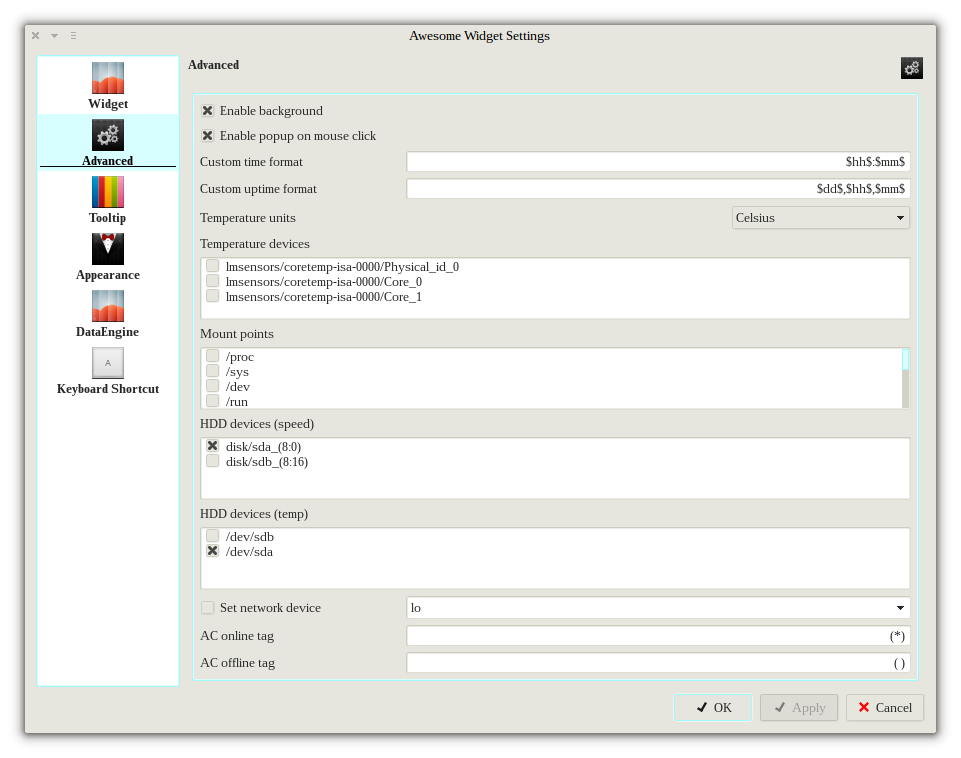Screen dimensions: 961x758
Task: Check the disk/sdb_(8:16) speed device
Action: tap(213, 462)
